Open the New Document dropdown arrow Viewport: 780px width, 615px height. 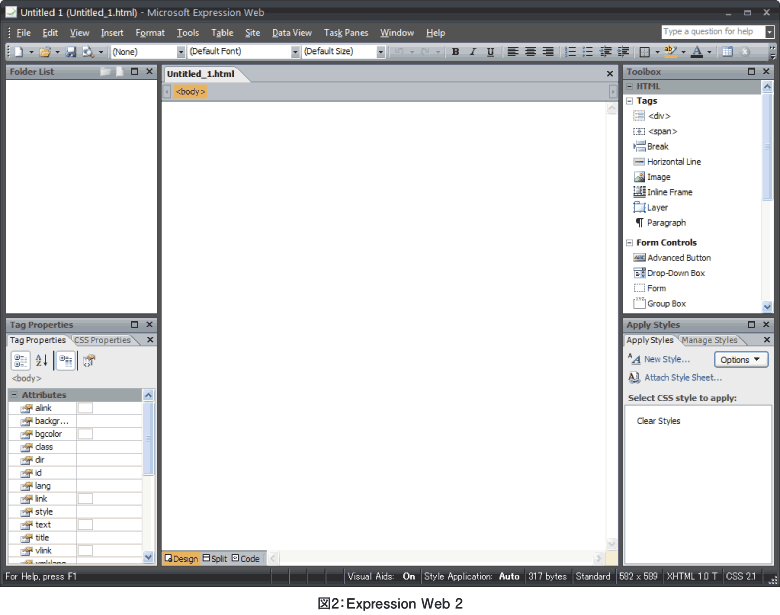31,52
